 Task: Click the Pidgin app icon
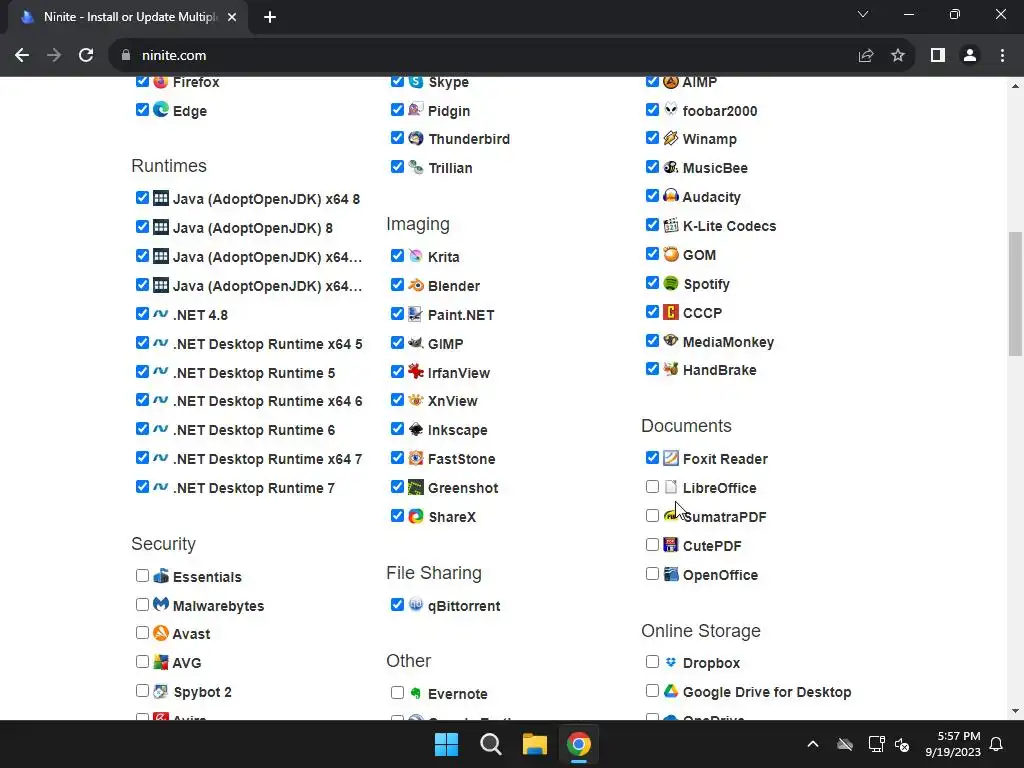click(x=416, y=110)
